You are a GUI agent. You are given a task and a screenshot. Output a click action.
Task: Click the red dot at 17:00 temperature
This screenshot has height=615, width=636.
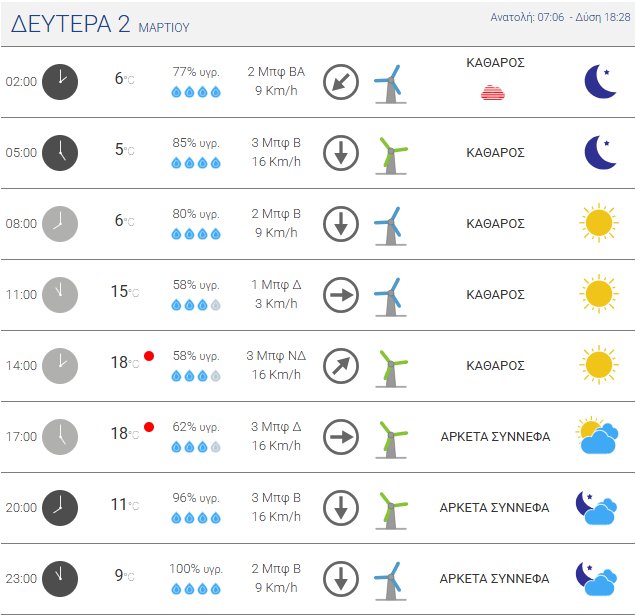tap(149, 427)
